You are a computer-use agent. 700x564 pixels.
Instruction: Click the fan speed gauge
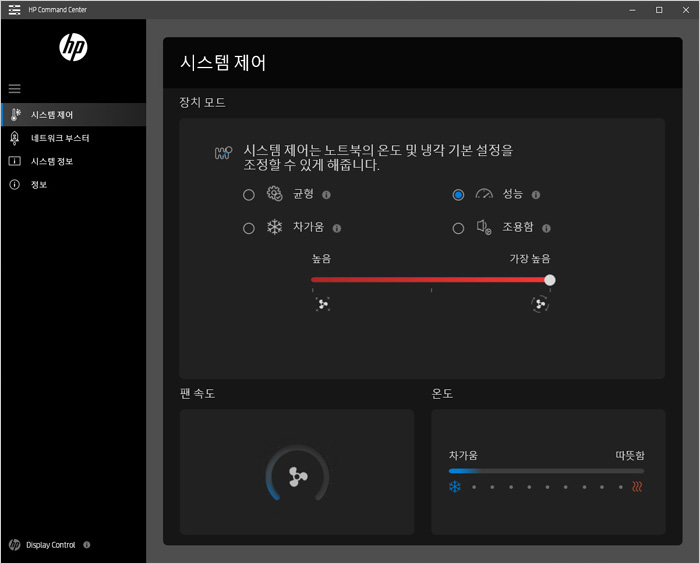click(297, 474)
